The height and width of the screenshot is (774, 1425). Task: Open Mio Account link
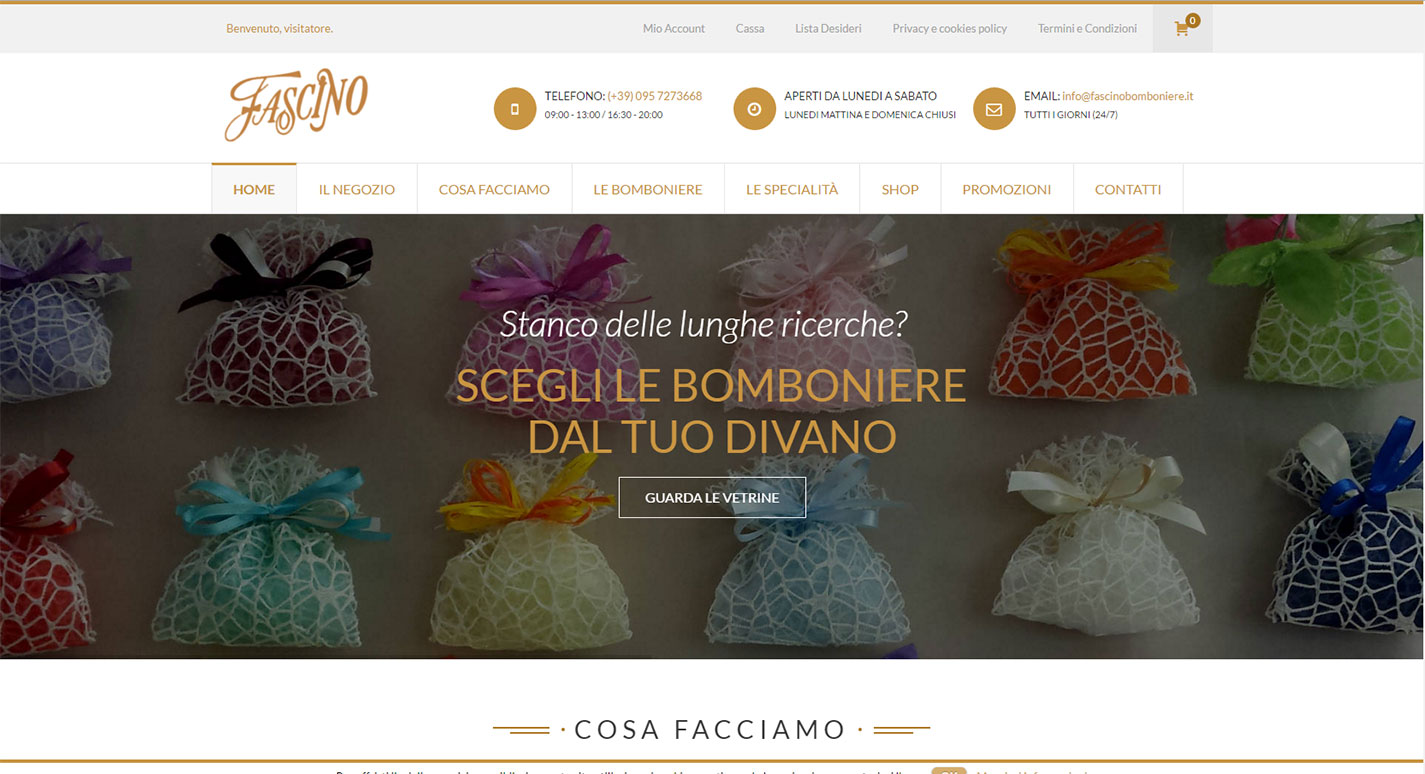pyautogui.click(x=674, y=29)
